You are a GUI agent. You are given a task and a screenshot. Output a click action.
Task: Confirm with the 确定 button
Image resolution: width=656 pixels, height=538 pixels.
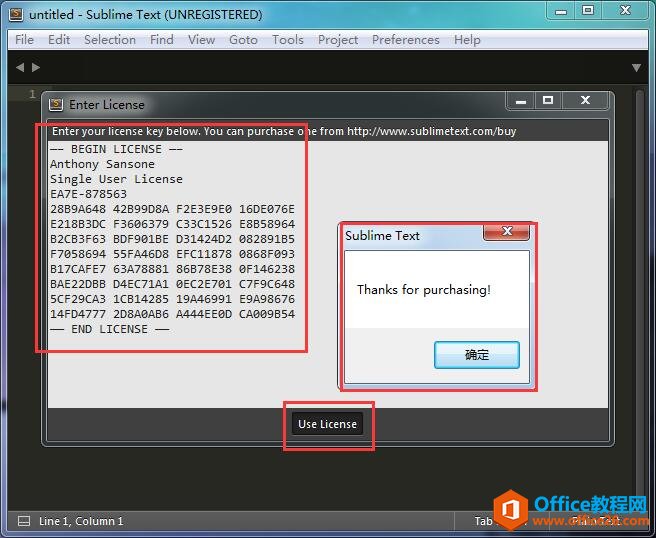[477, 355]
